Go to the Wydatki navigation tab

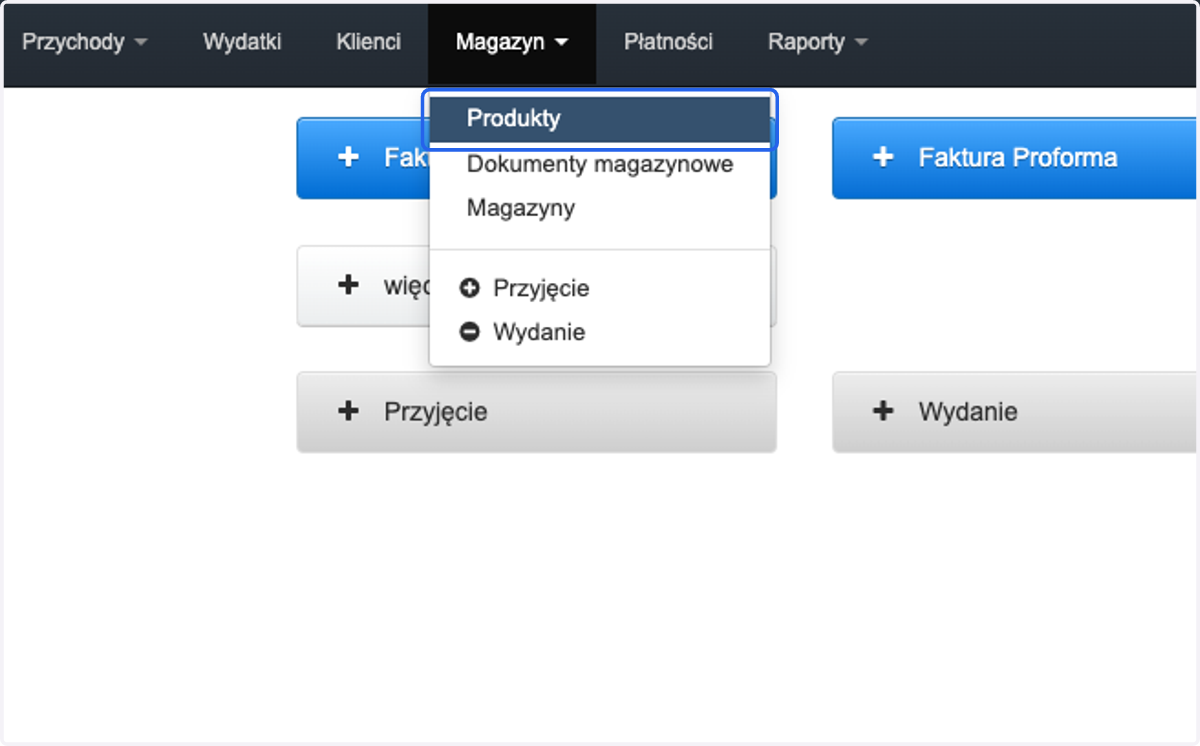(242, 42)
